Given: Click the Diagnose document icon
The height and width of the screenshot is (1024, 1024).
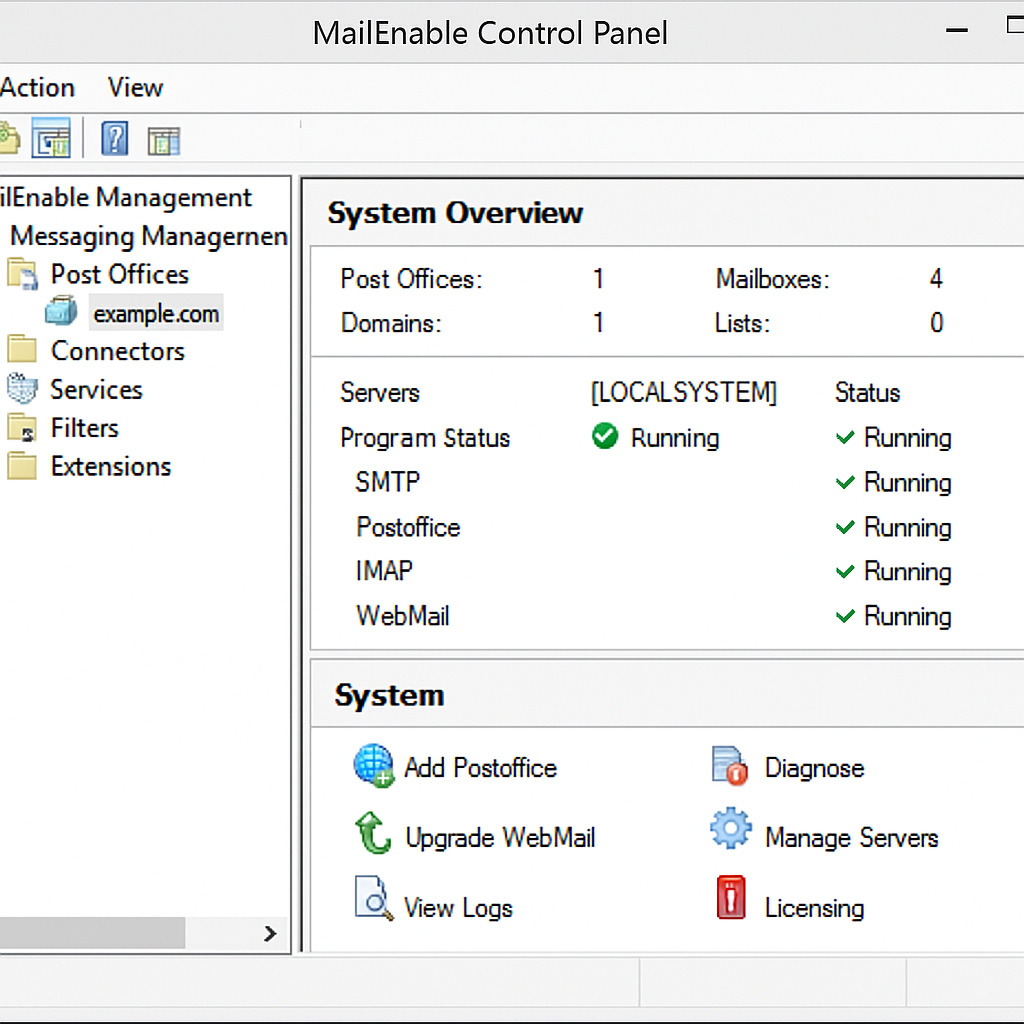Looking at the screenshot, I should [729, 765].
